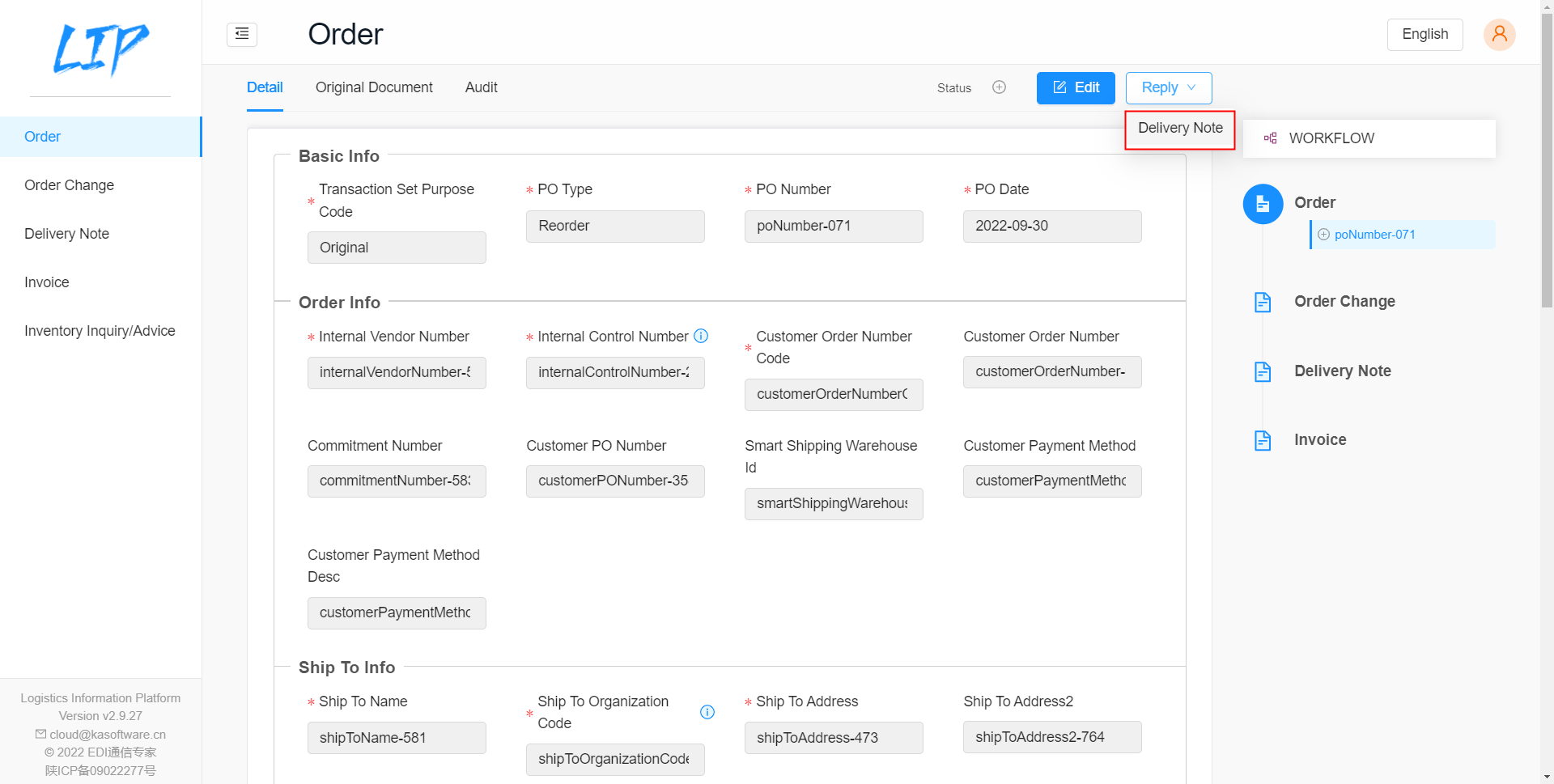
Task: Click the plus icon next to Status
Action: 999,87
